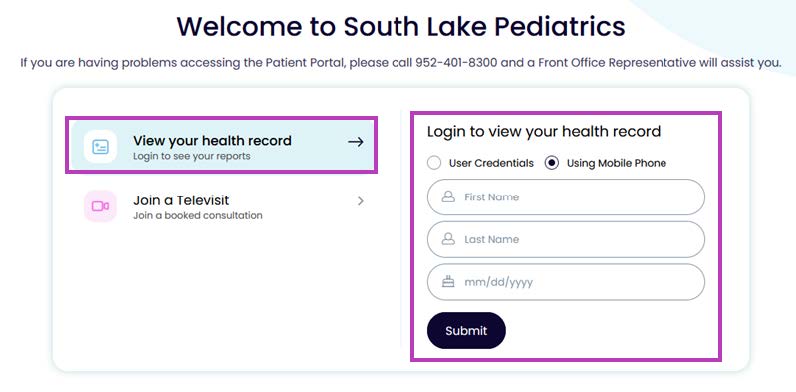Click the person icon in Last Name field

click(448, 239)
